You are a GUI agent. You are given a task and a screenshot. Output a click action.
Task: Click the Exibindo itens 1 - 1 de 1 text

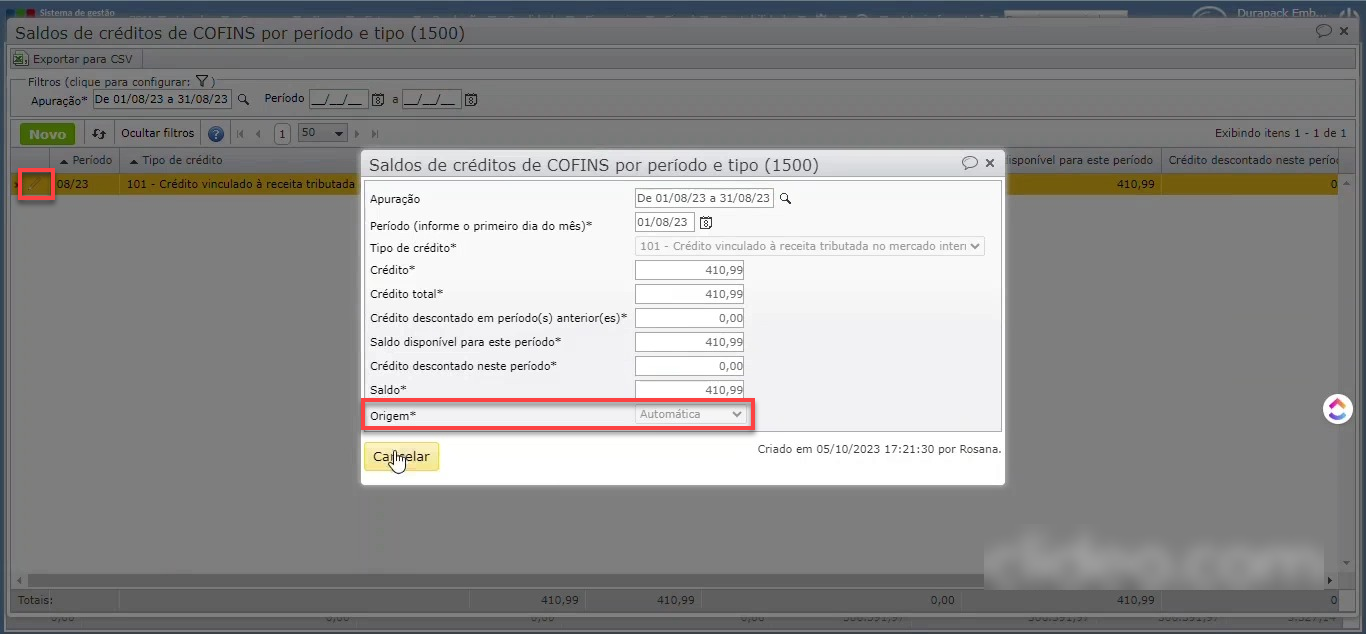click(x=1281, y=133)
